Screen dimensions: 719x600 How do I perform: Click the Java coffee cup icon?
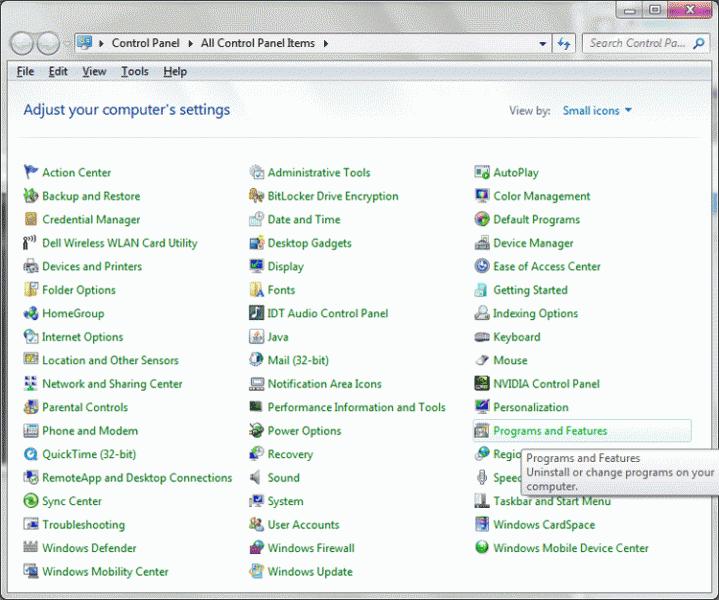pyautogui.click(x=257, y=337)
